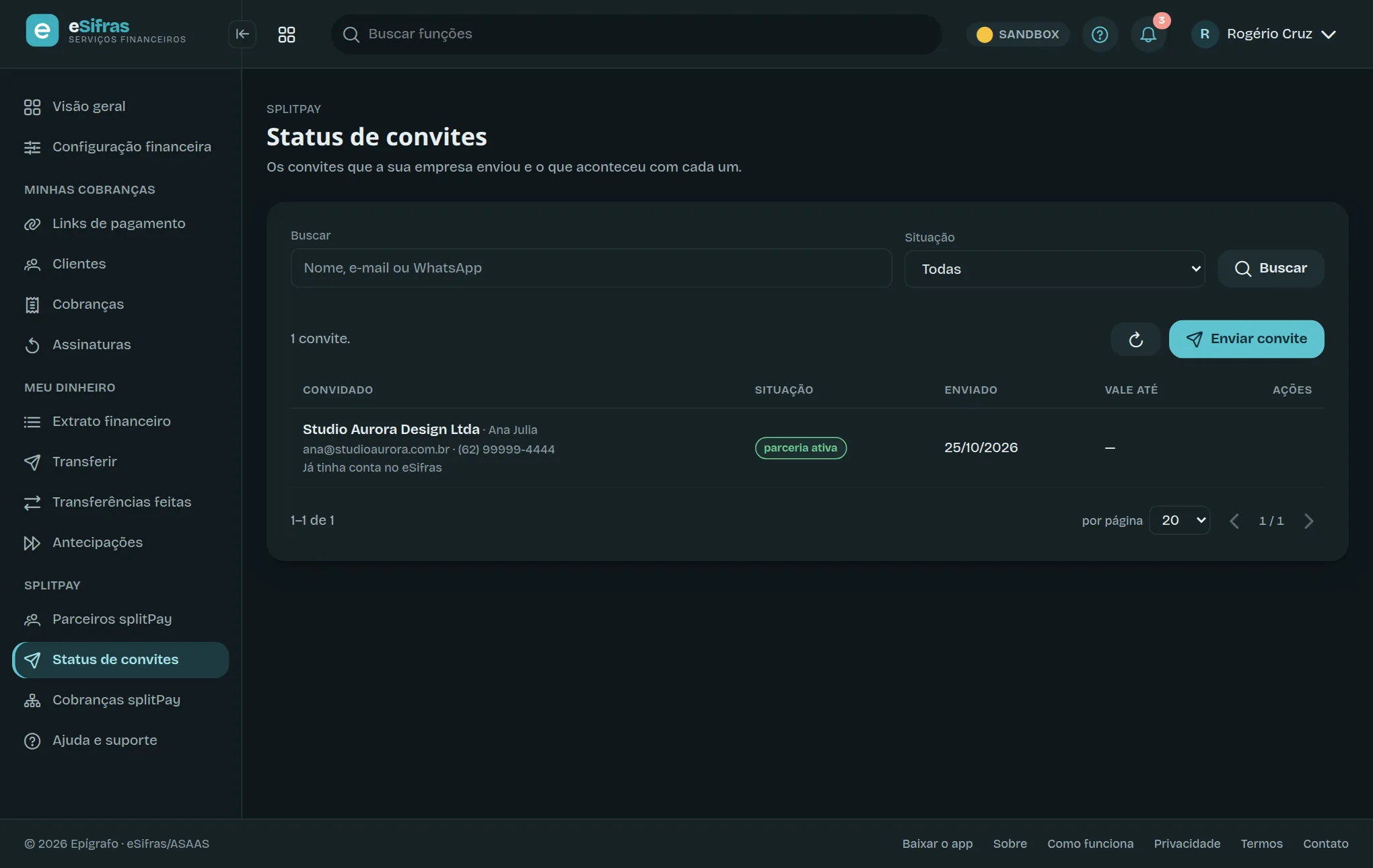Collapse the sidebar with the arrow icon
The image size is (1373, 868).
click(242, 34)
